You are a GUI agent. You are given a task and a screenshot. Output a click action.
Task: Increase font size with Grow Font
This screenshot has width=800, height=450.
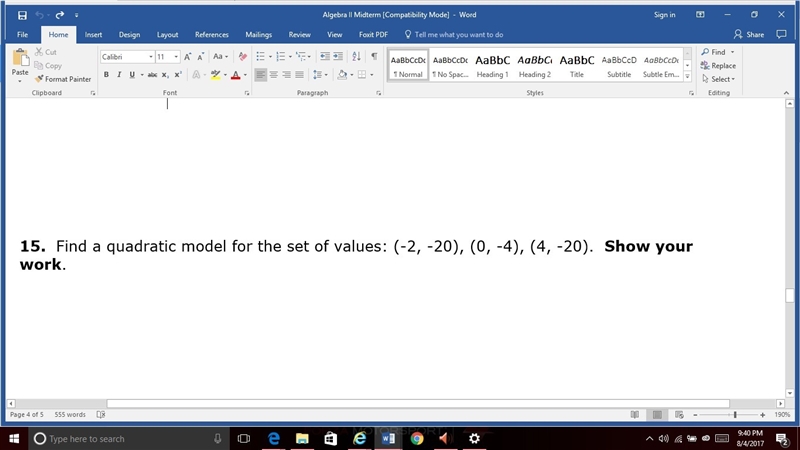187,57
